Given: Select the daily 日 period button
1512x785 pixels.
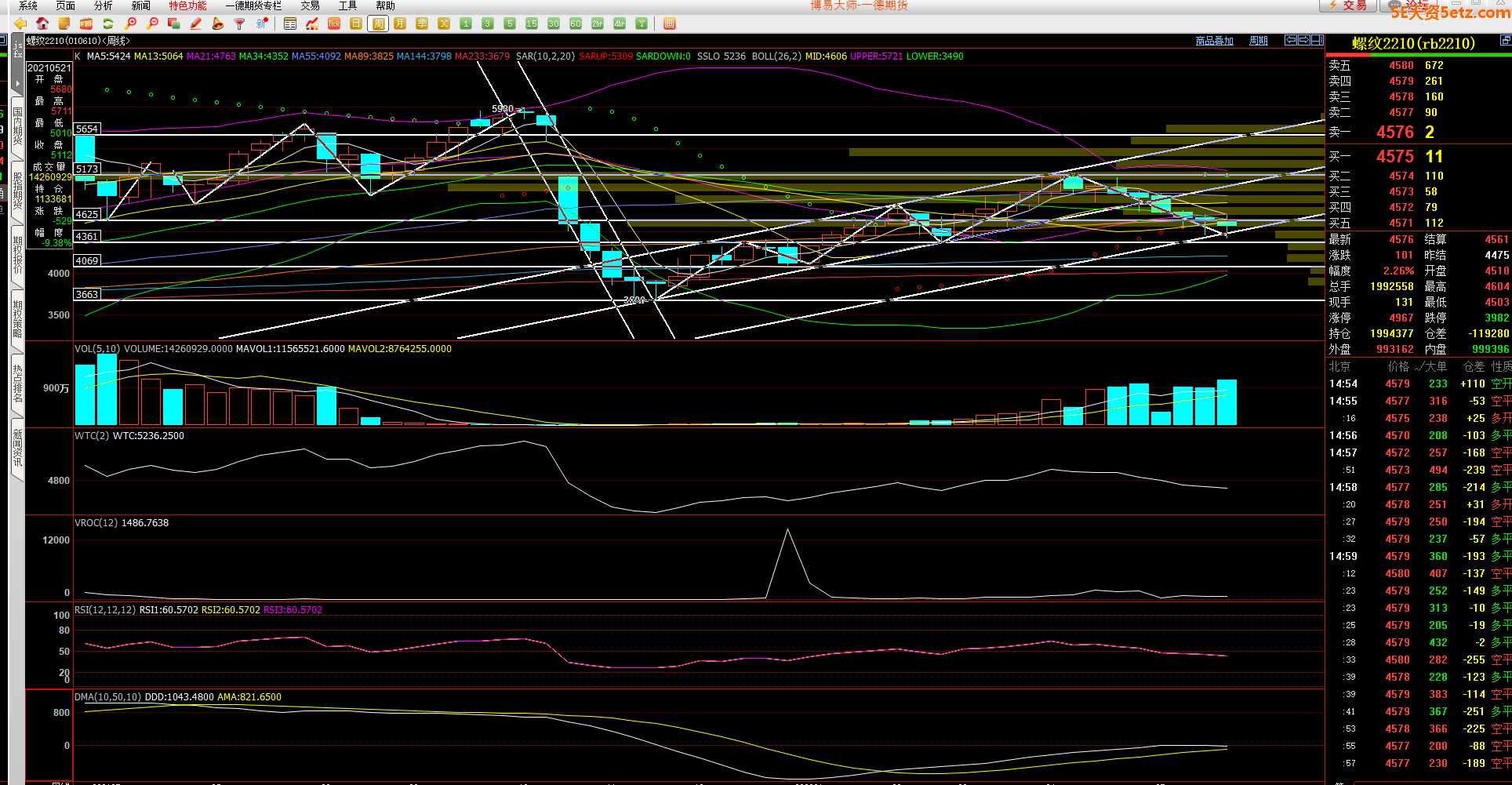Looking at the screenshot, I should coord(356,24).
